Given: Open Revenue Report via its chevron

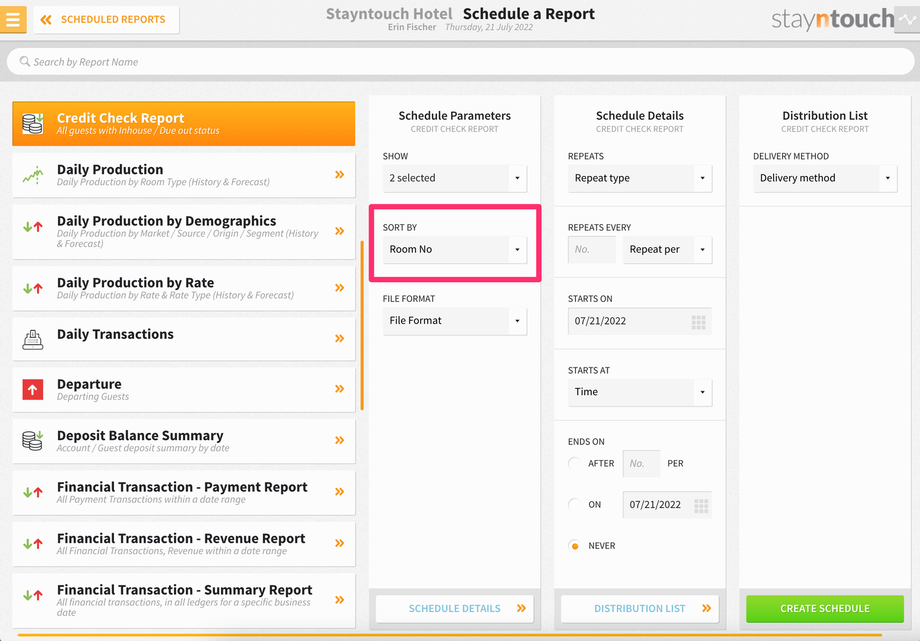Looking at the screenshot, I should tap(339, 543).
